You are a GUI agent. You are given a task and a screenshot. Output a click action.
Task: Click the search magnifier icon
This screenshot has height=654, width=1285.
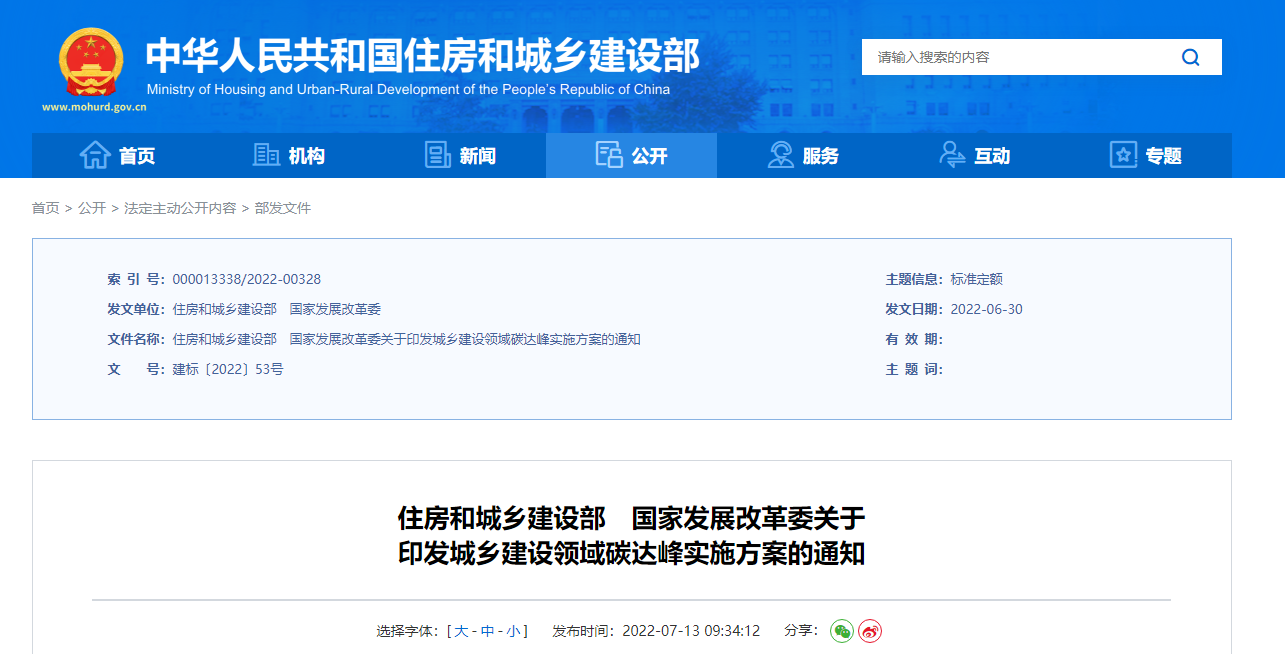tap(1190, 57)
